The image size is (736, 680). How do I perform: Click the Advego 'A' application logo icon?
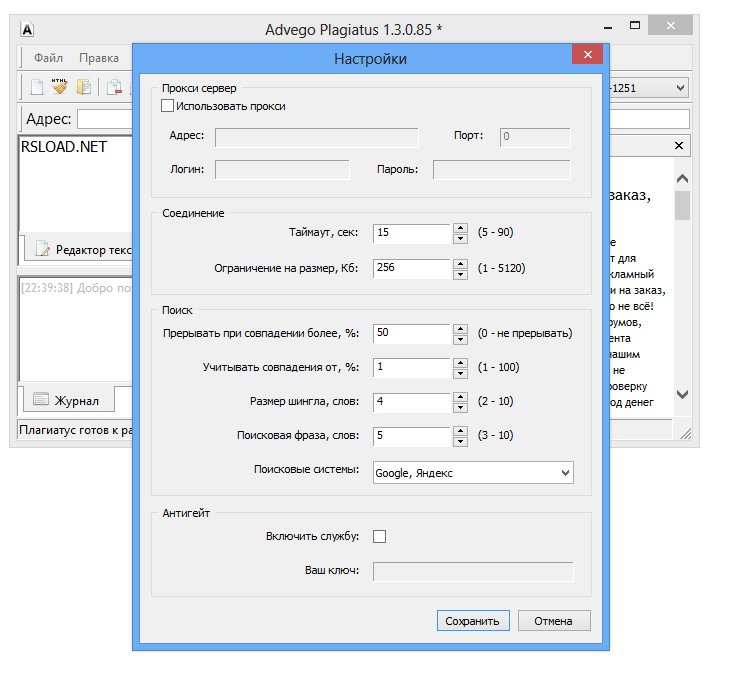point(28,30)
